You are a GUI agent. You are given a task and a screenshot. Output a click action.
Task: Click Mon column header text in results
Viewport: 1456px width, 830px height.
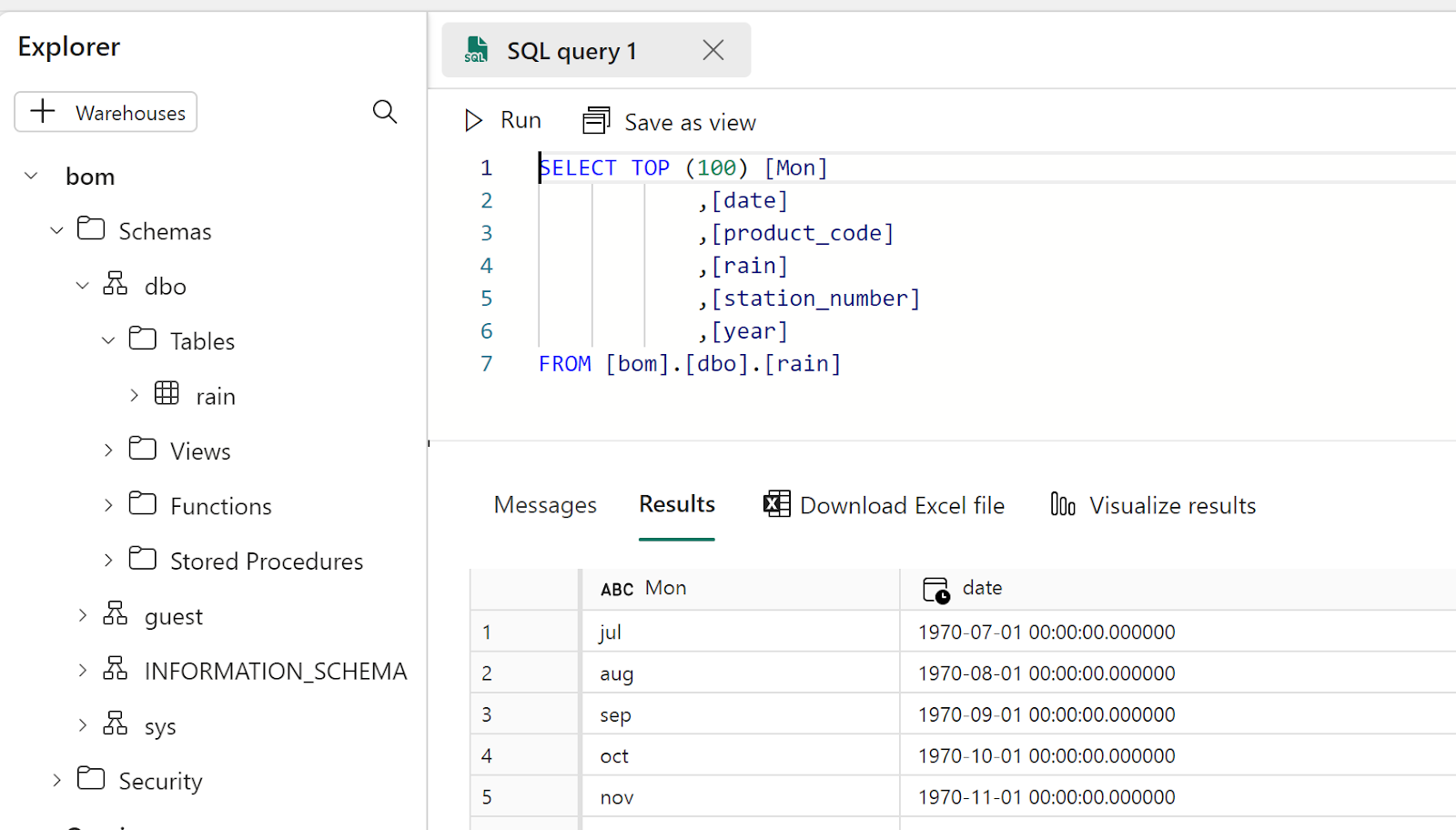665,588
